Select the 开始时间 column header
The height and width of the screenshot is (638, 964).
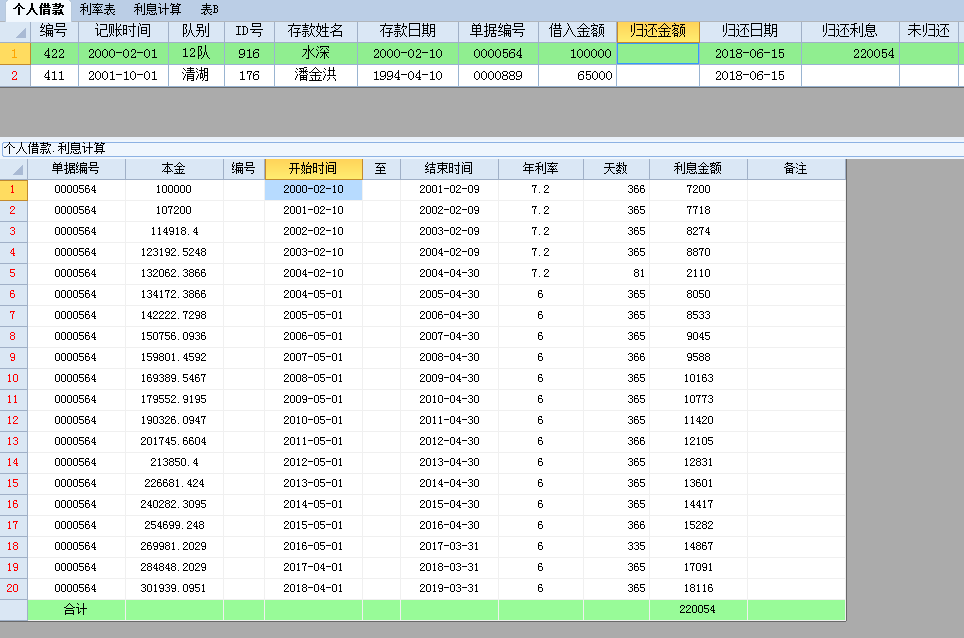click(313, 169)
